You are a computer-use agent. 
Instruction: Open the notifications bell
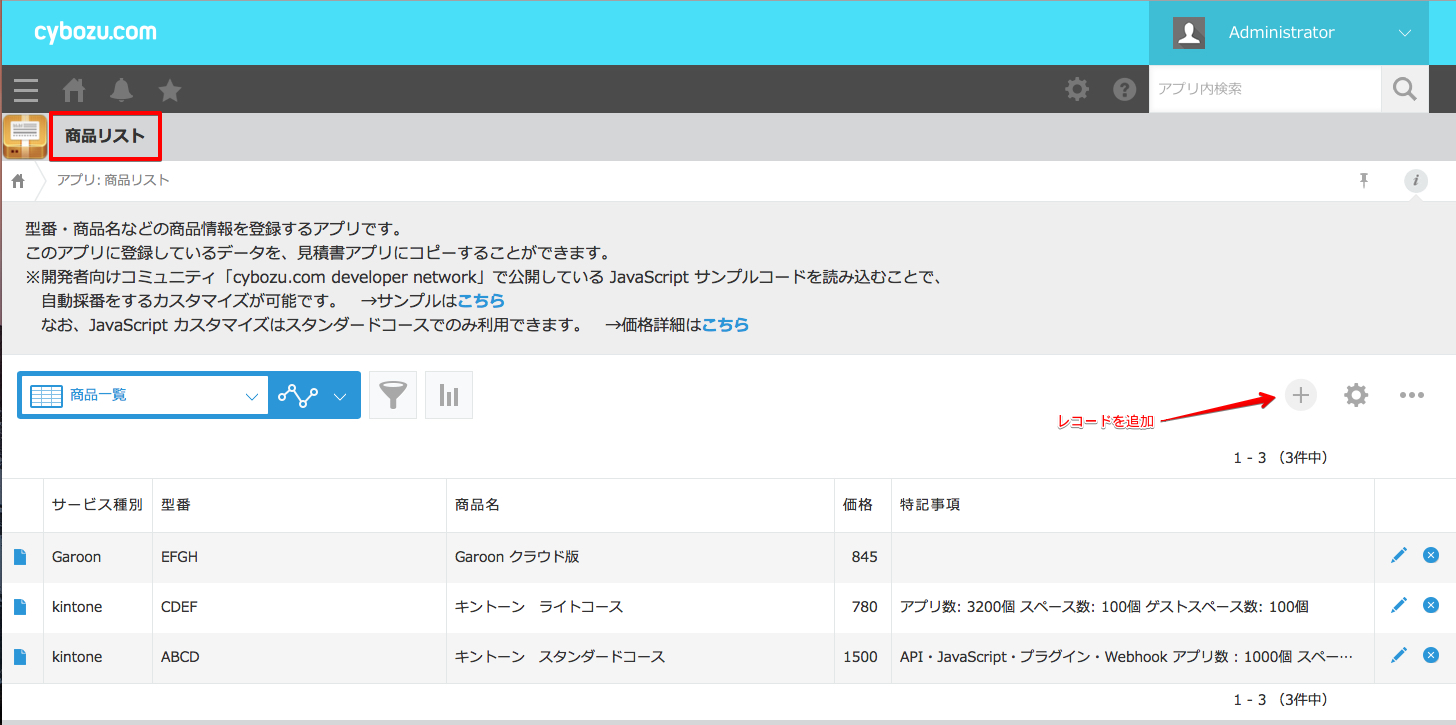122,90
